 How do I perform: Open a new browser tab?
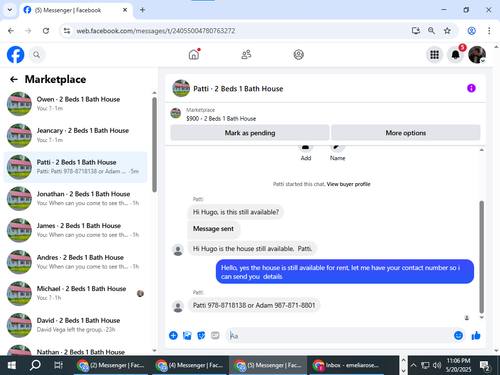coord(142,10)
